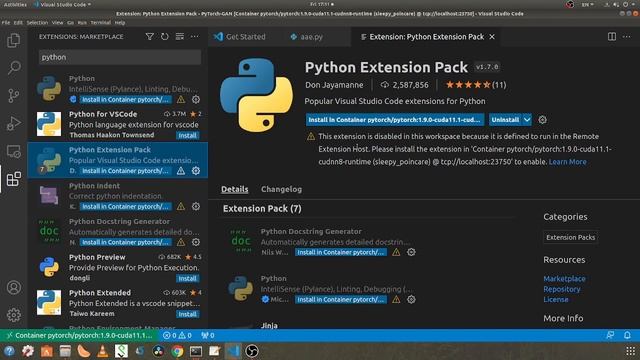Split the editor to the right
The height and width of the screenshot is (360, 640).
[612, 37]
